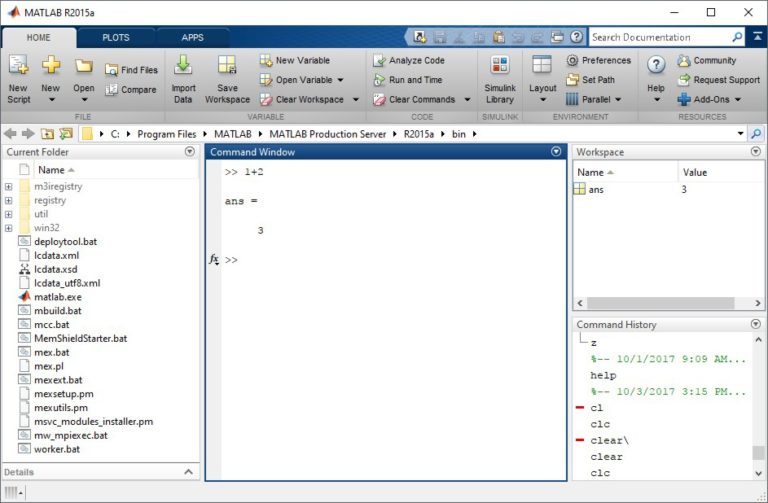Open the Clear Workspace dropdown
Screen dimensions: 768x503
(x=338, y=100)
